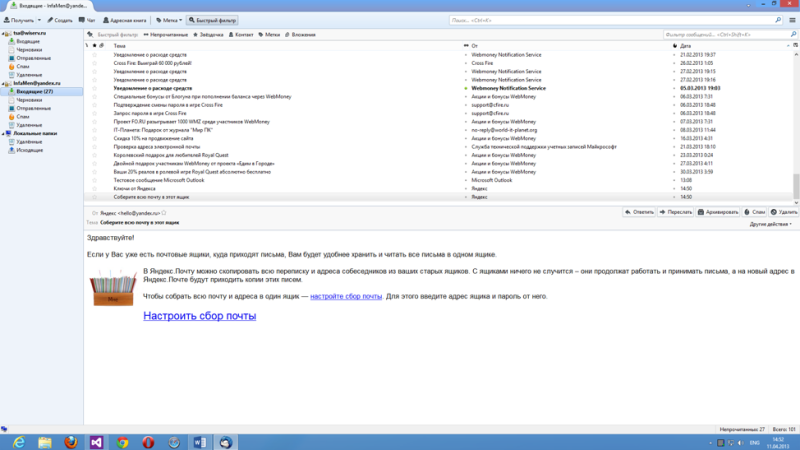The image size is (800, 450).
Task: Delete the message with Удалить button
Action: (x=785, y=212)
